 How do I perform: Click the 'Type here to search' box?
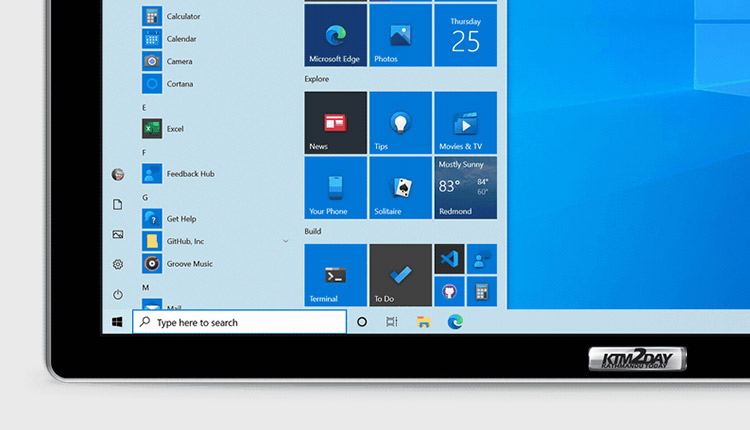(x=240, y=322)
